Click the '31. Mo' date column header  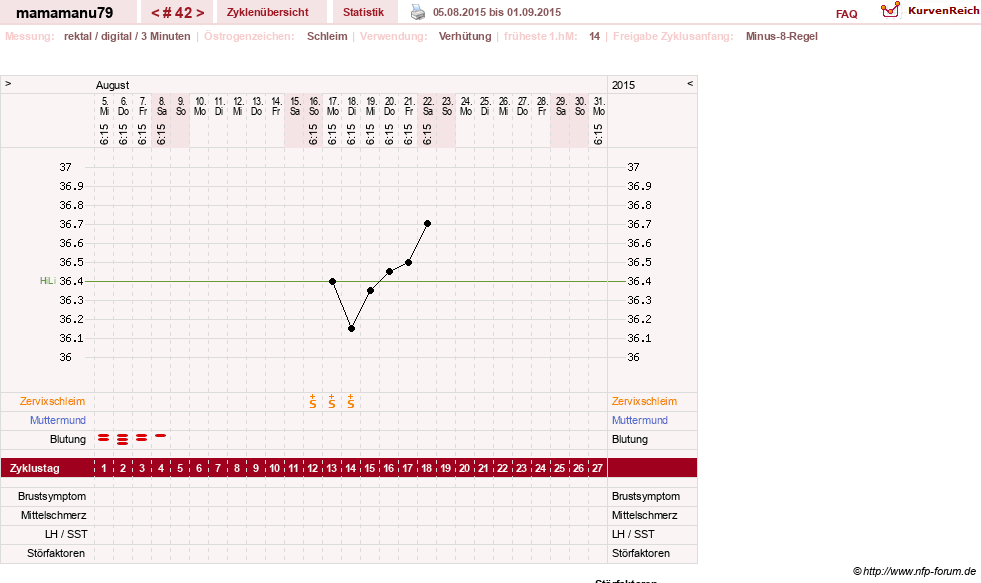(x=599, y=106)
